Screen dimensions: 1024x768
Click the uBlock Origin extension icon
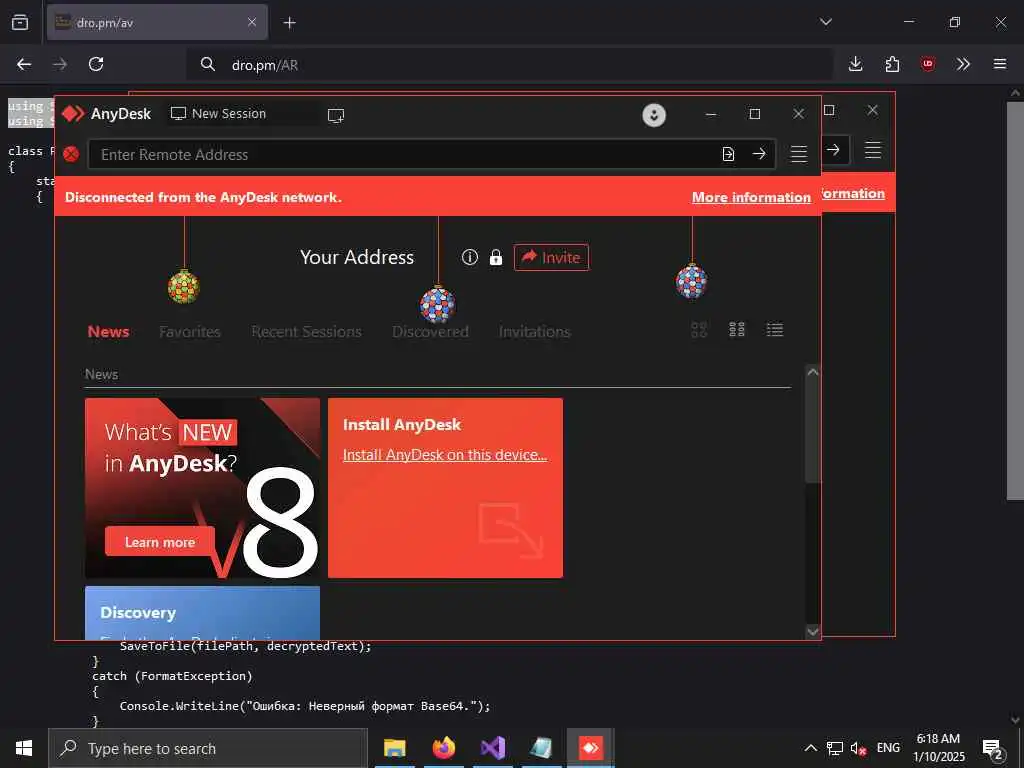click(927, 64)
